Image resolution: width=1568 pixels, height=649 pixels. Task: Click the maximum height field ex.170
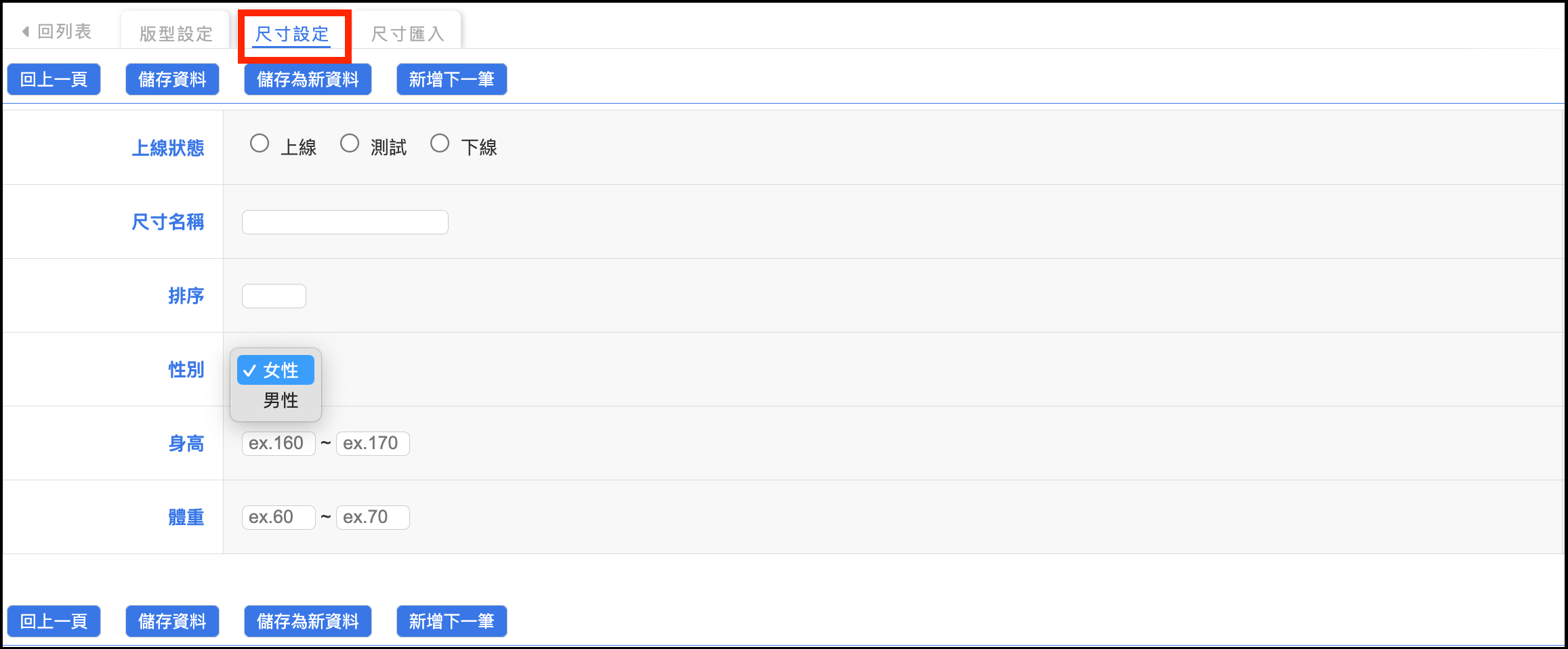373,444
